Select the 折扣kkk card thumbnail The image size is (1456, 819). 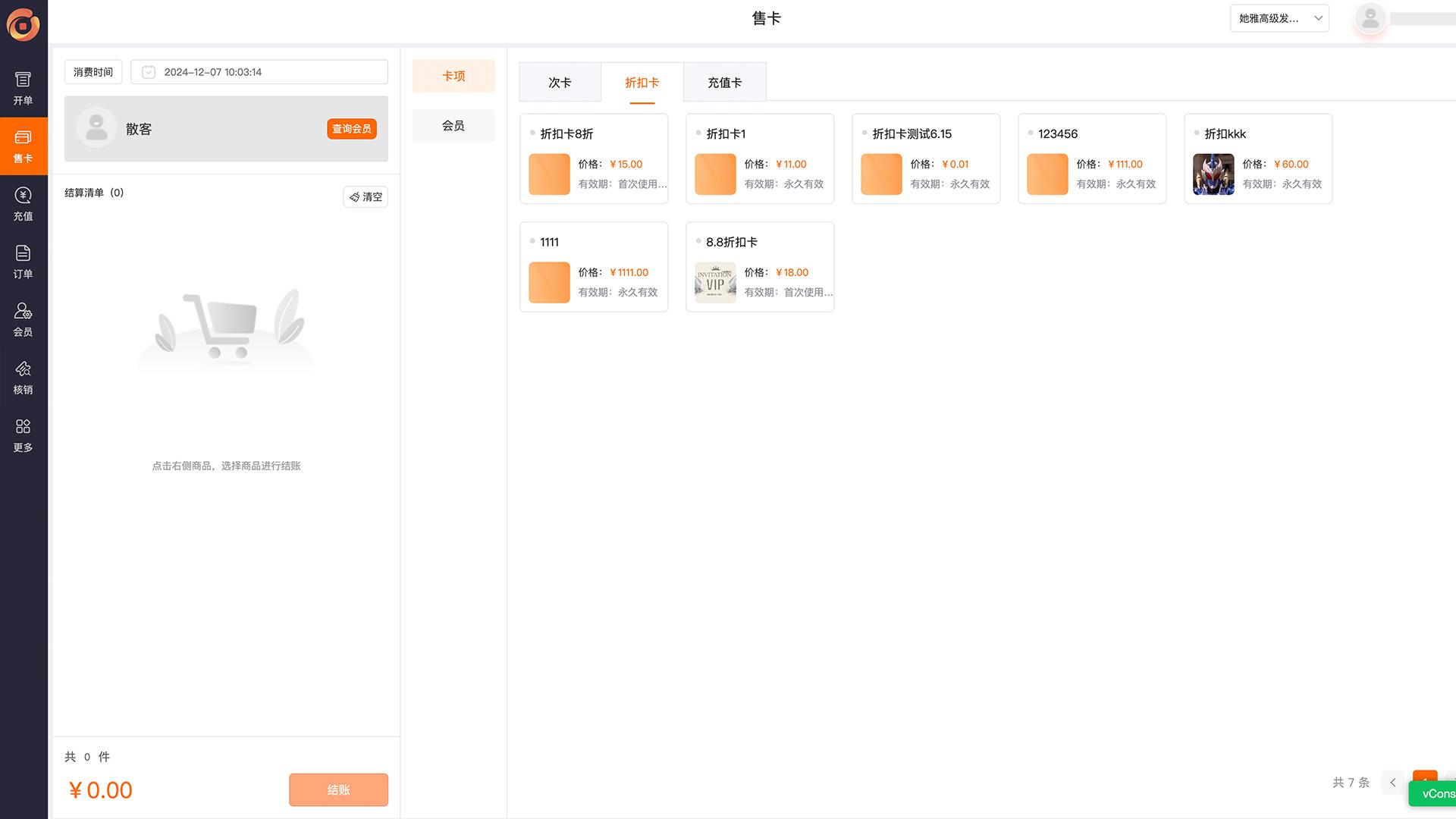click(x=1213, y=174)
